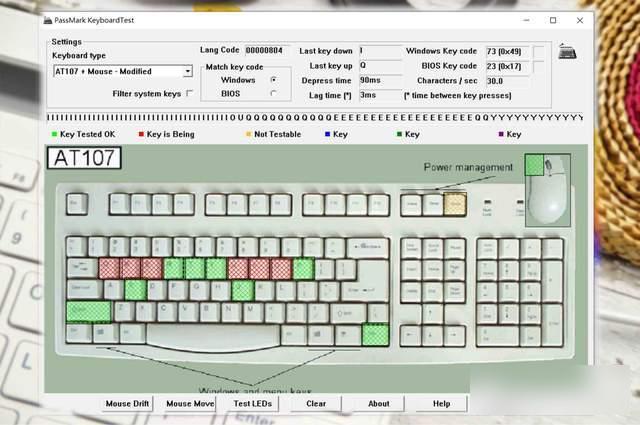Click the numpad tall plus key
This screenshot has height=425, width=640.
tap(553, 280)
